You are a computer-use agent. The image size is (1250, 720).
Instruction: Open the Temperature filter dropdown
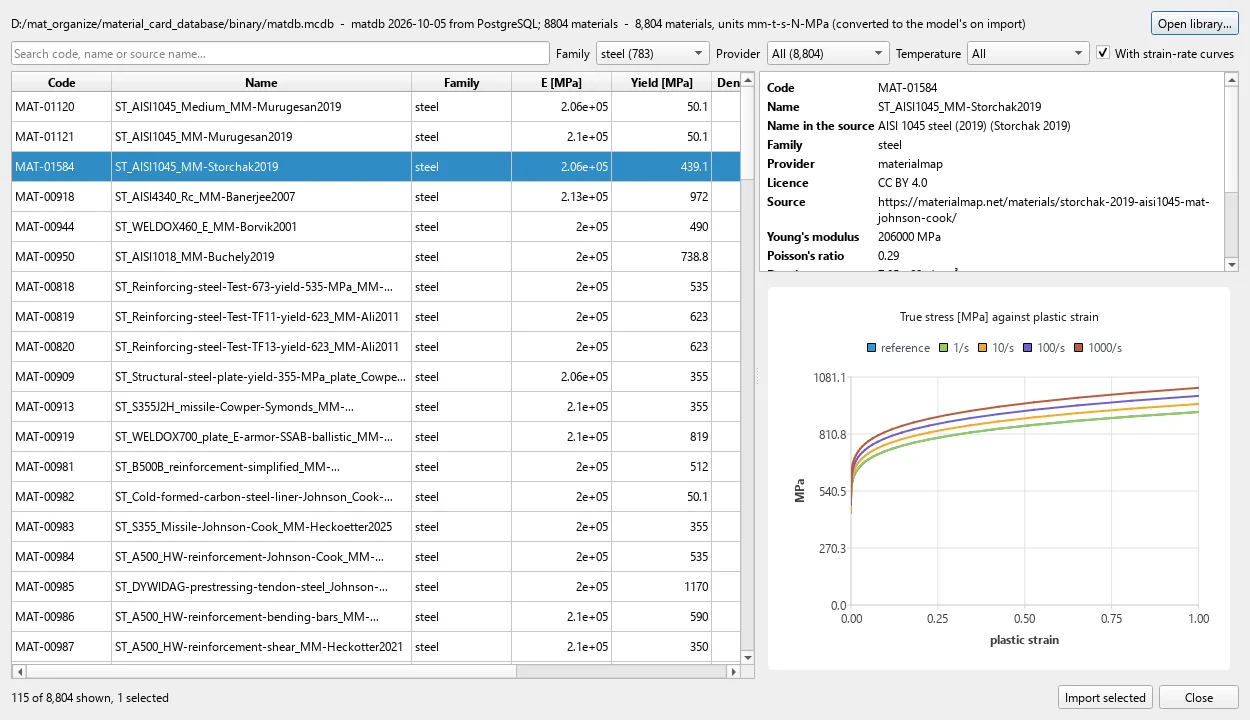point(1028,54)
